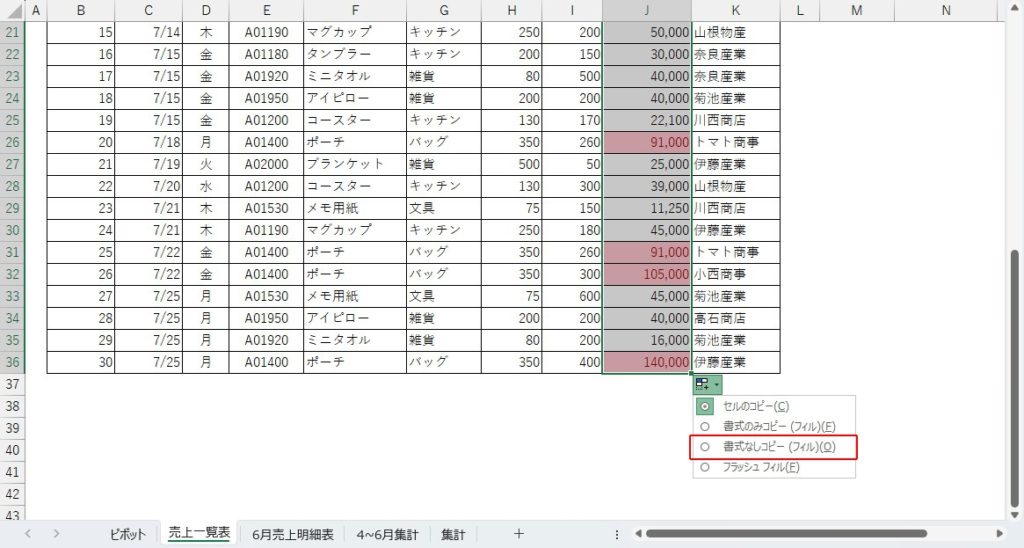
Task: Click the add new sheet plus icon
Action: point(518,533)
